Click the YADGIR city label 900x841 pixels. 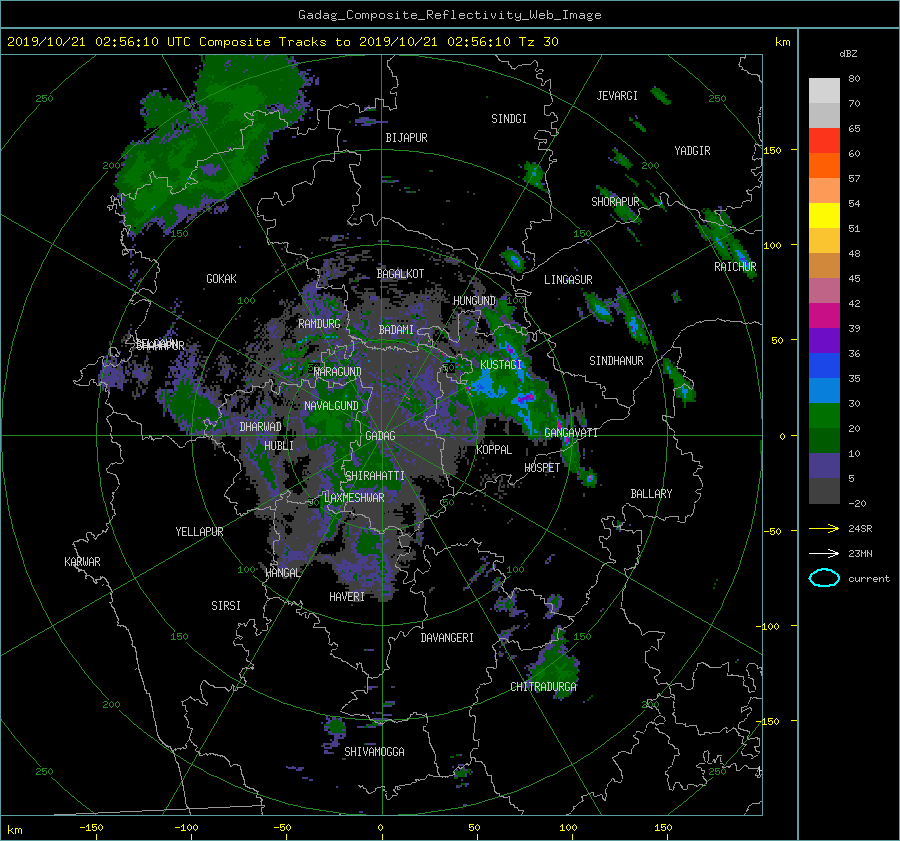pos(692,151)
